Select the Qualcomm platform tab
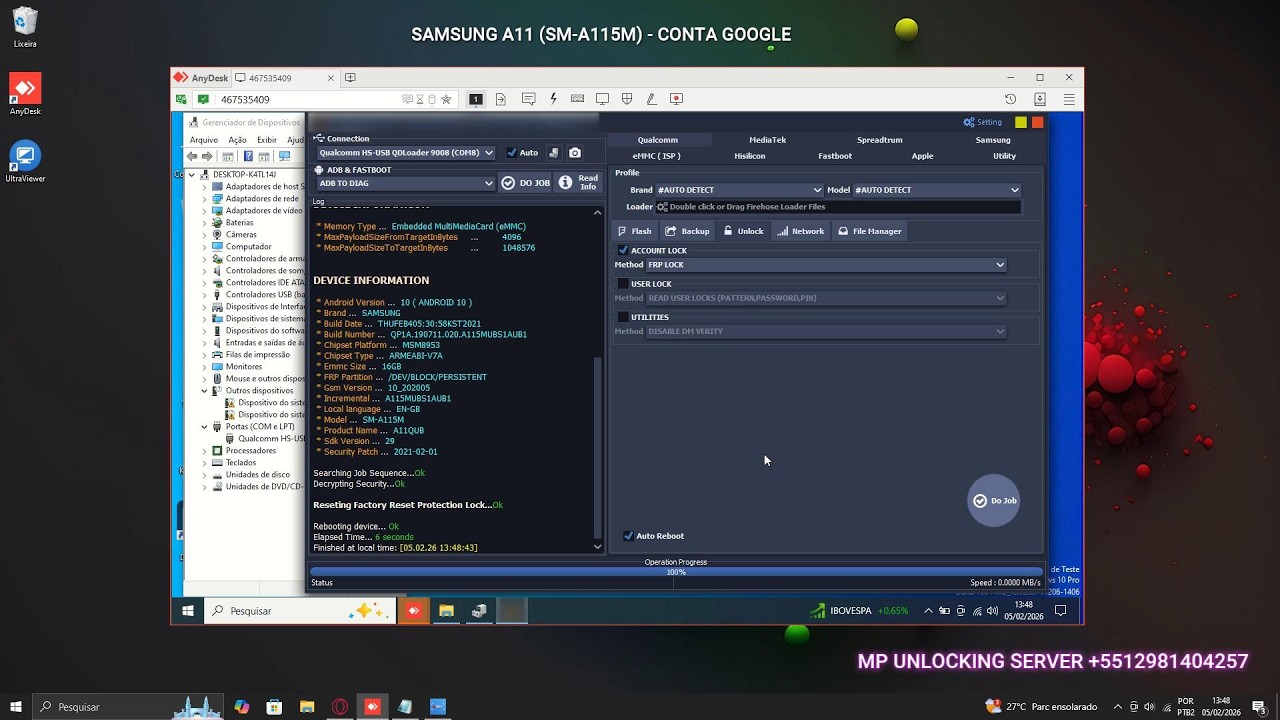1280x720 pixels. [x=658, y=140]
